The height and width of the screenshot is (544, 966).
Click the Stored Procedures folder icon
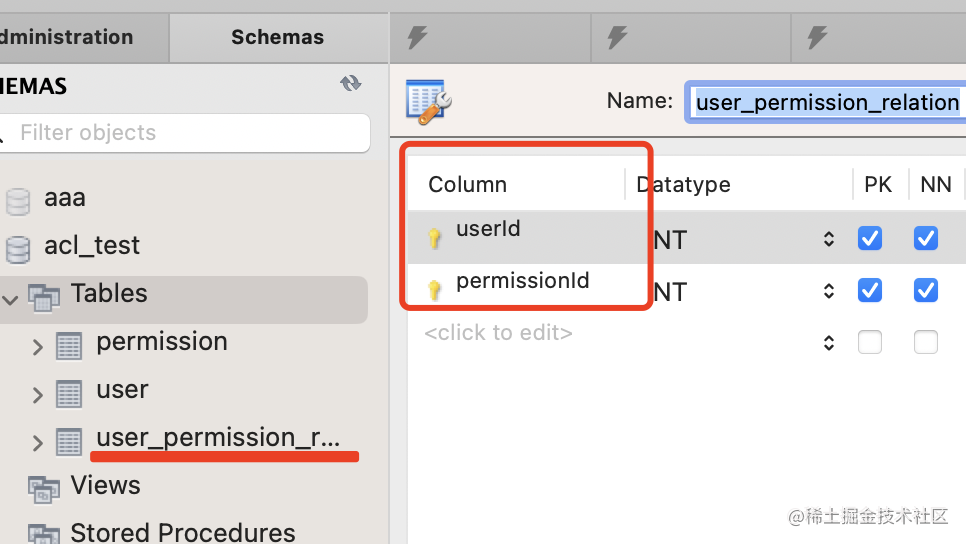[x=44, y=533]
